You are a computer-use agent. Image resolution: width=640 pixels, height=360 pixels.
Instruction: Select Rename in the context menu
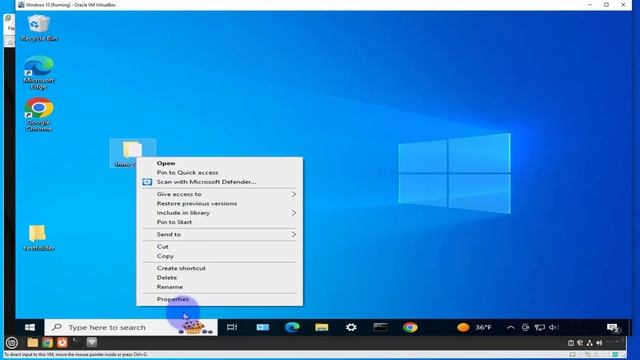coord(170,287)
